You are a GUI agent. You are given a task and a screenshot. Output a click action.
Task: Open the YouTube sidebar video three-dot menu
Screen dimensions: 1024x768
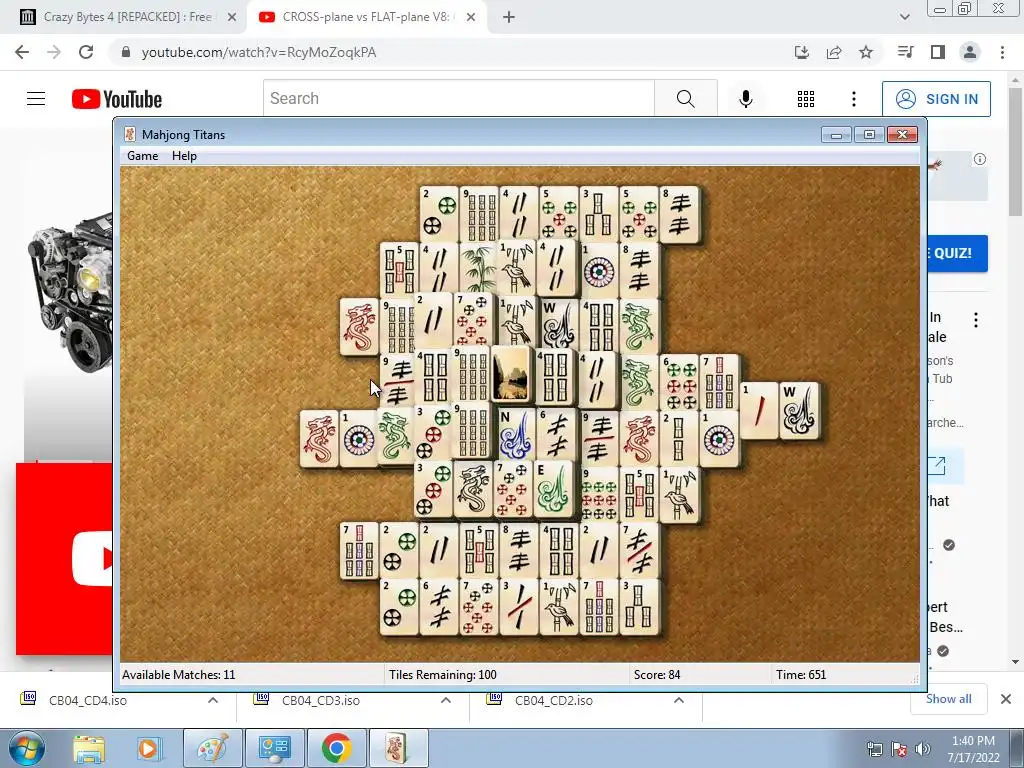point(976,320)
